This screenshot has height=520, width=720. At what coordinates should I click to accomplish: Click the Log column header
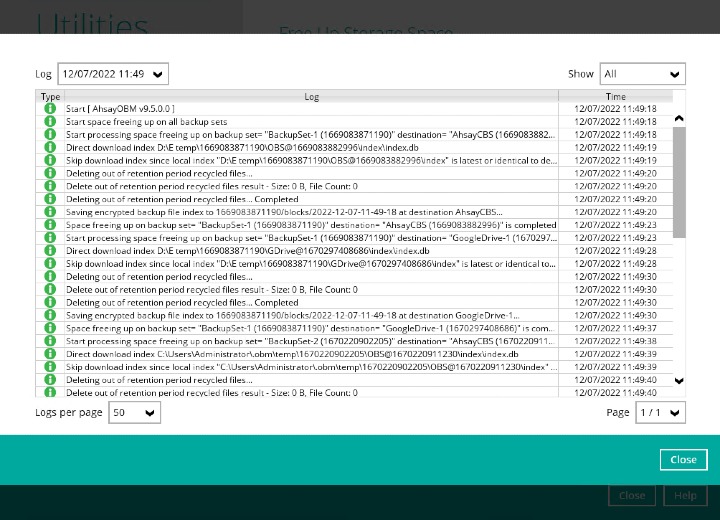click(312, 96)
